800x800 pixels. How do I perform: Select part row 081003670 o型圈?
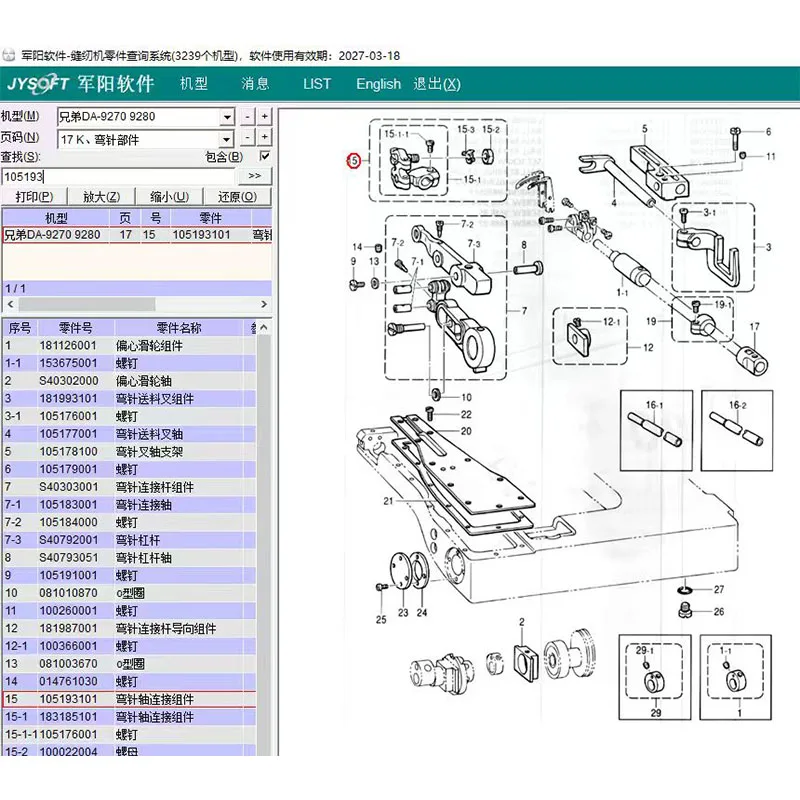[x=129, y=664]
